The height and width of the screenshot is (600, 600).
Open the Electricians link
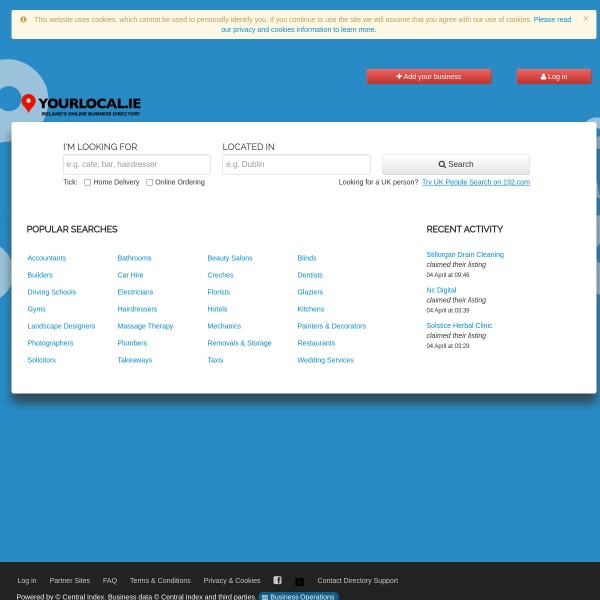pyautogui.click(x=135, y=292)
